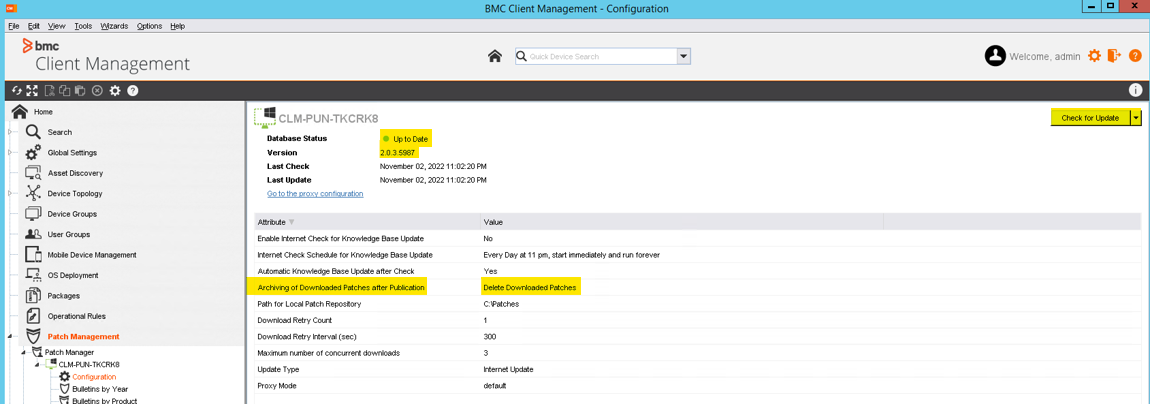Click the white help icon in dark toolbar
This screenshot has width=1150, height=404.
point(133,90)
